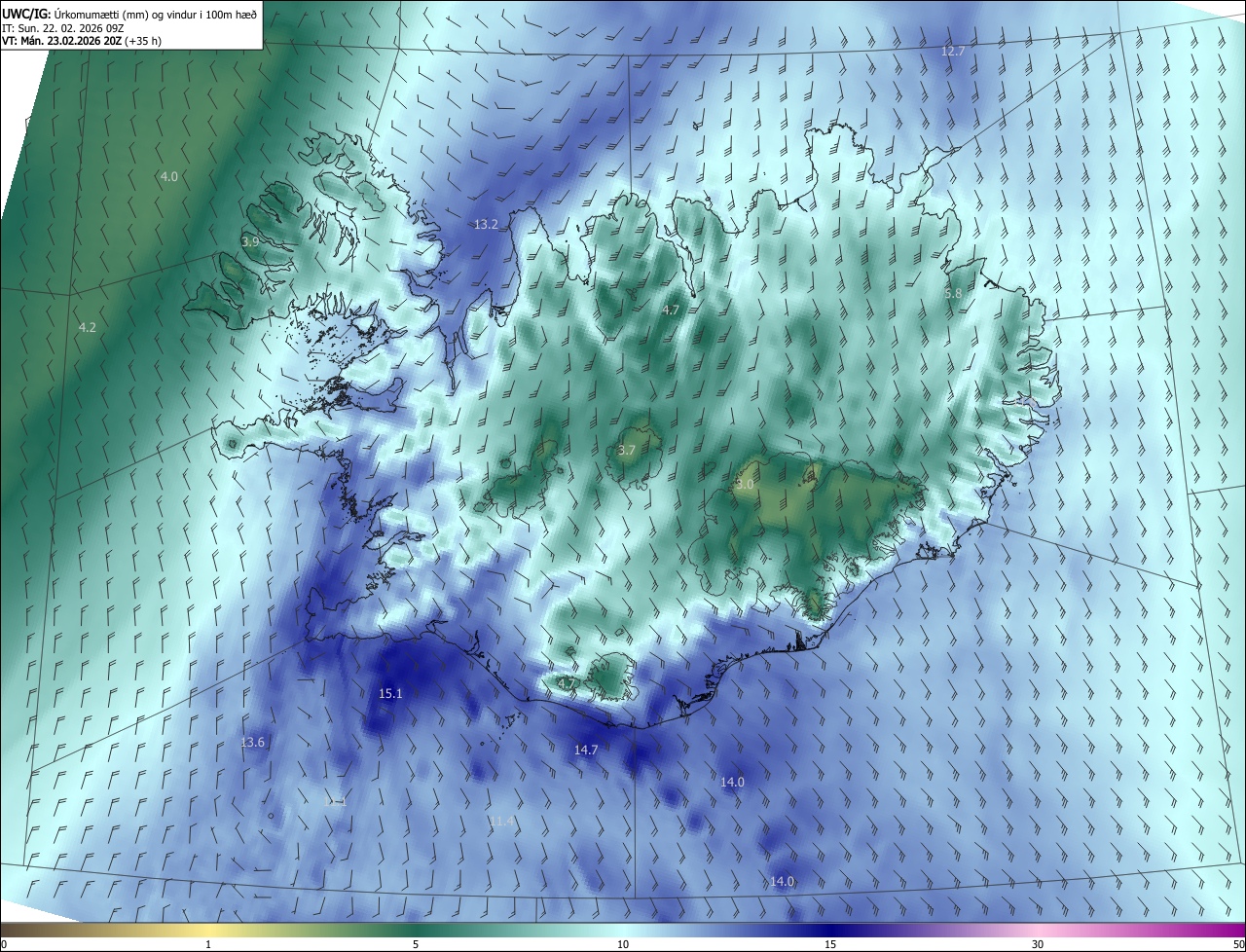The image size is (1246, 952).
Task: Click the dark navy colorbar segment above '15'
Action: [830, 930]
